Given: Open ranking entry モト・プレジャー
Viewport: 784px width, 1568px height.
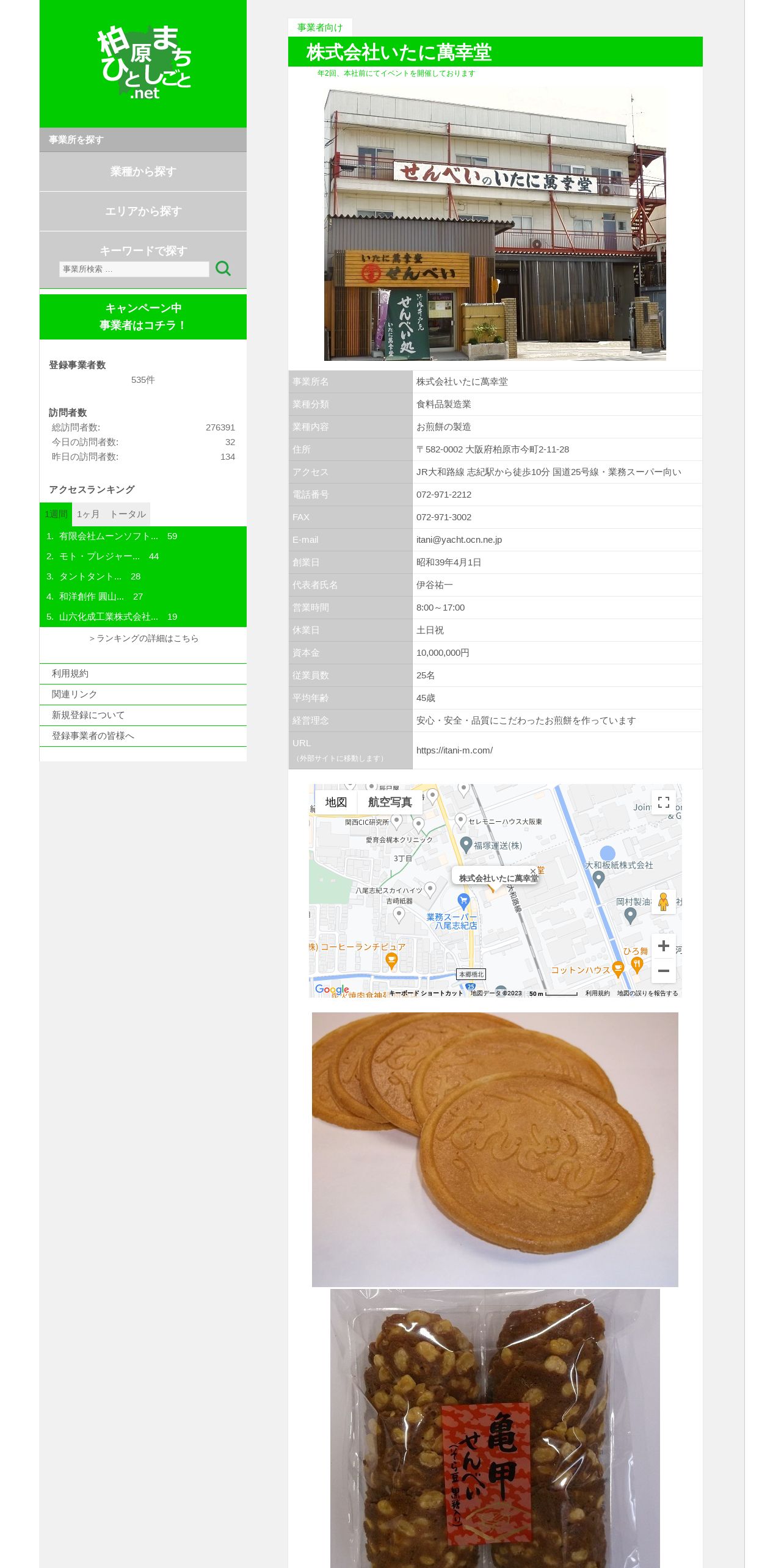Looking at the screenshot, I should 100,556.
